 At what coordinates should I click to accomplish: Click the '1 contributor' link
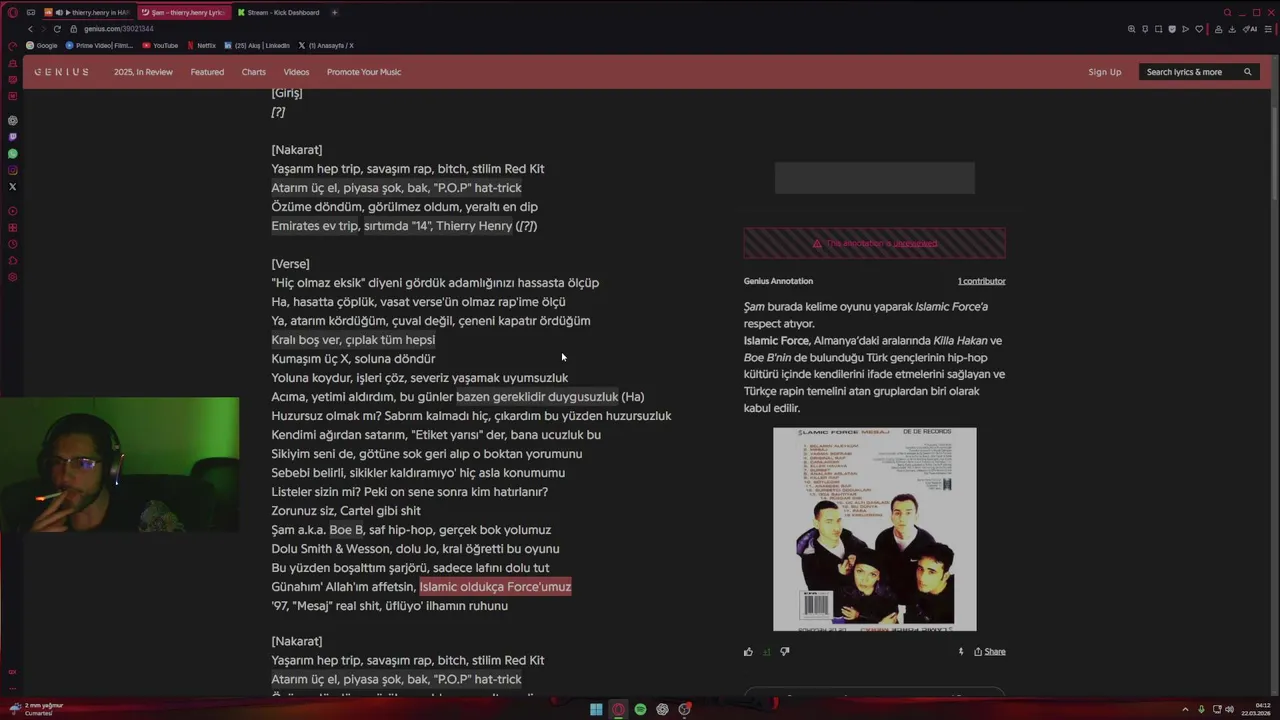pyautogui.click(x=981, y=281)
